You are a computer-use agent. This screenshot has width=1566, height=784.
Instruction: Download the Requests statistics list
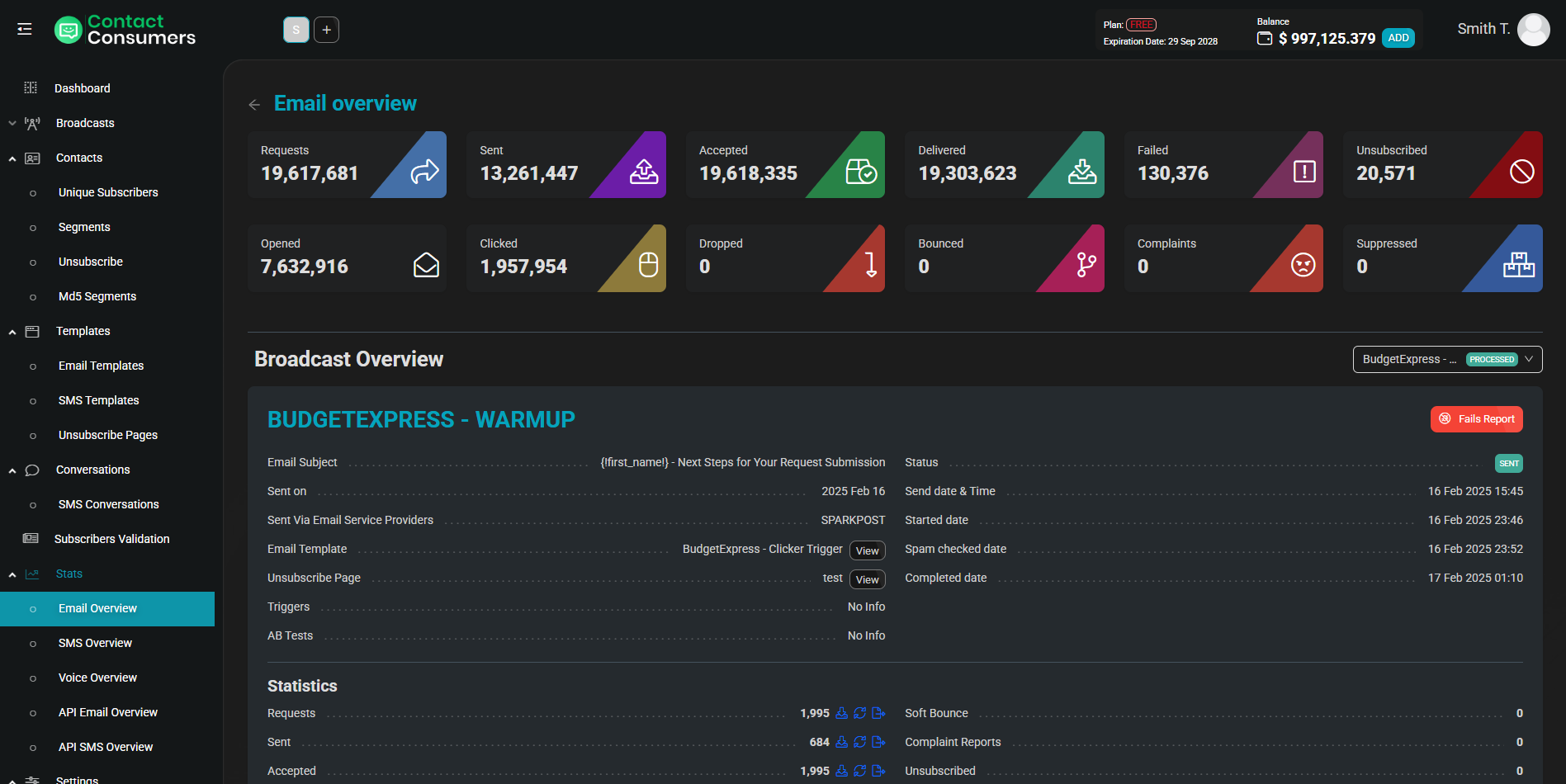coord(842,713)
